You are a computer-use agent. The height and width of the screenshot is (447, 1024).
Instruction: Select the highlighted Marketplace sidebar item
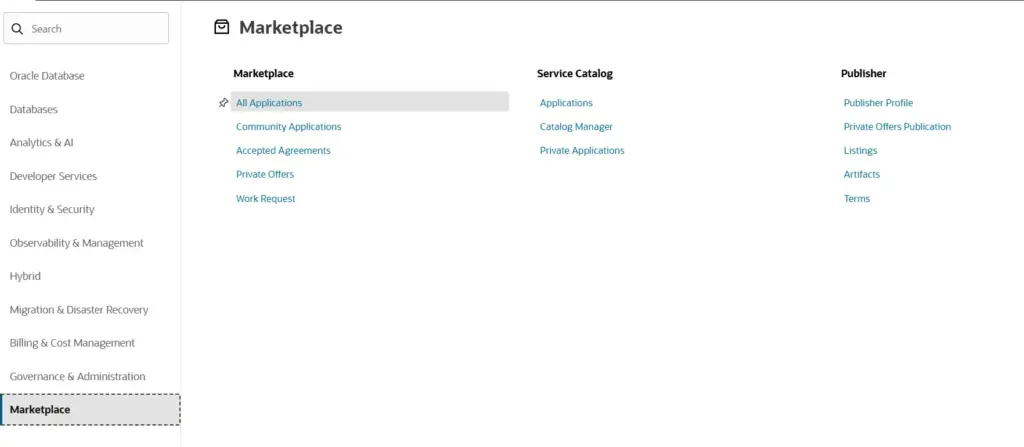[x=90, y=410]
